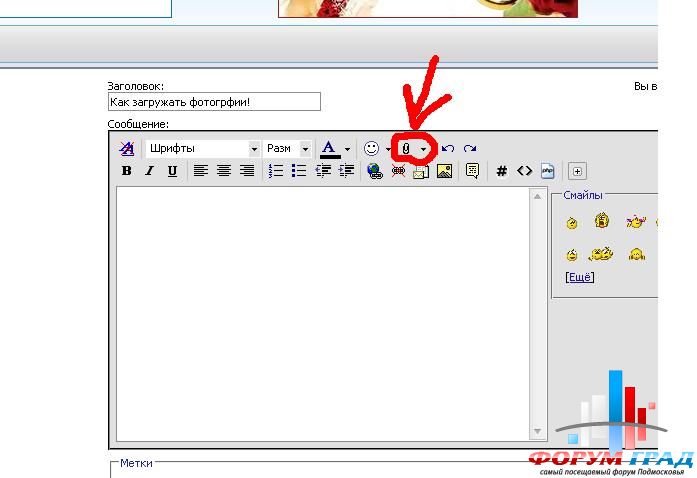Insert a hyperlink with globe icon

pos(375,171)
